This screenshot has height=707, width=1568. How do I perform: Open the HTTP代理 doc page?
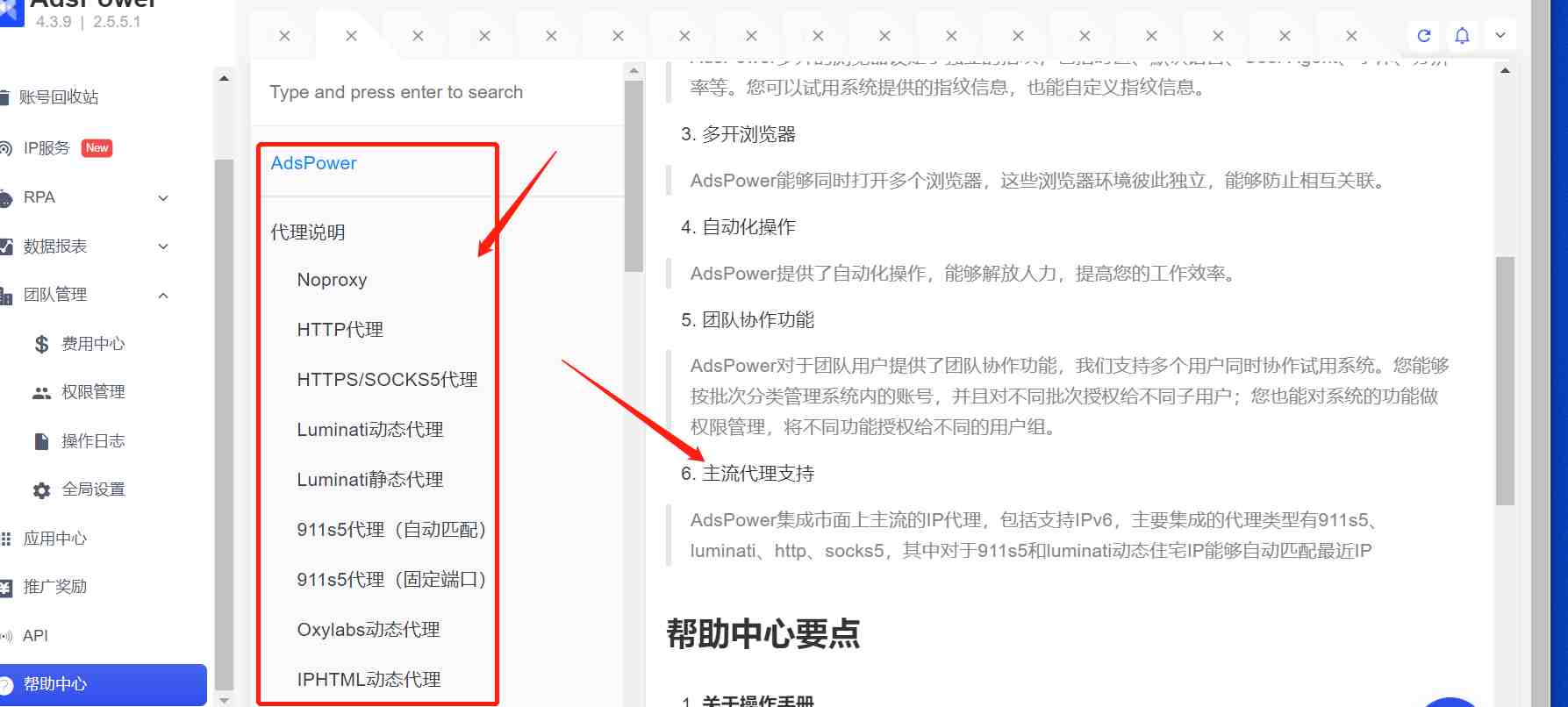click(340, 330)
